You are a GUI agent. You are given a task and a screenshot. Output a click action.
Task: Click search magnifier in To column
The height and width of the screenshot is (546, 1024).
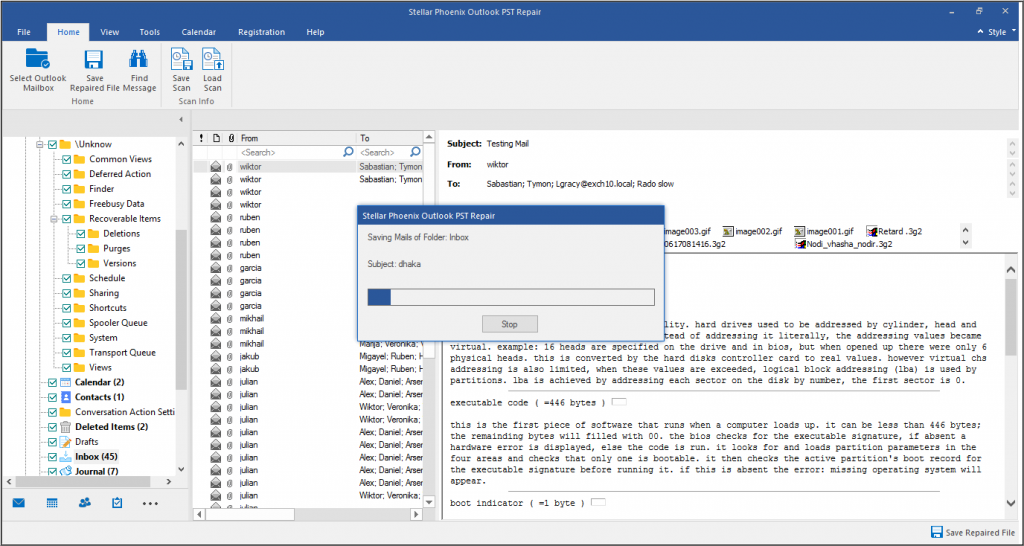coord(415,152)
